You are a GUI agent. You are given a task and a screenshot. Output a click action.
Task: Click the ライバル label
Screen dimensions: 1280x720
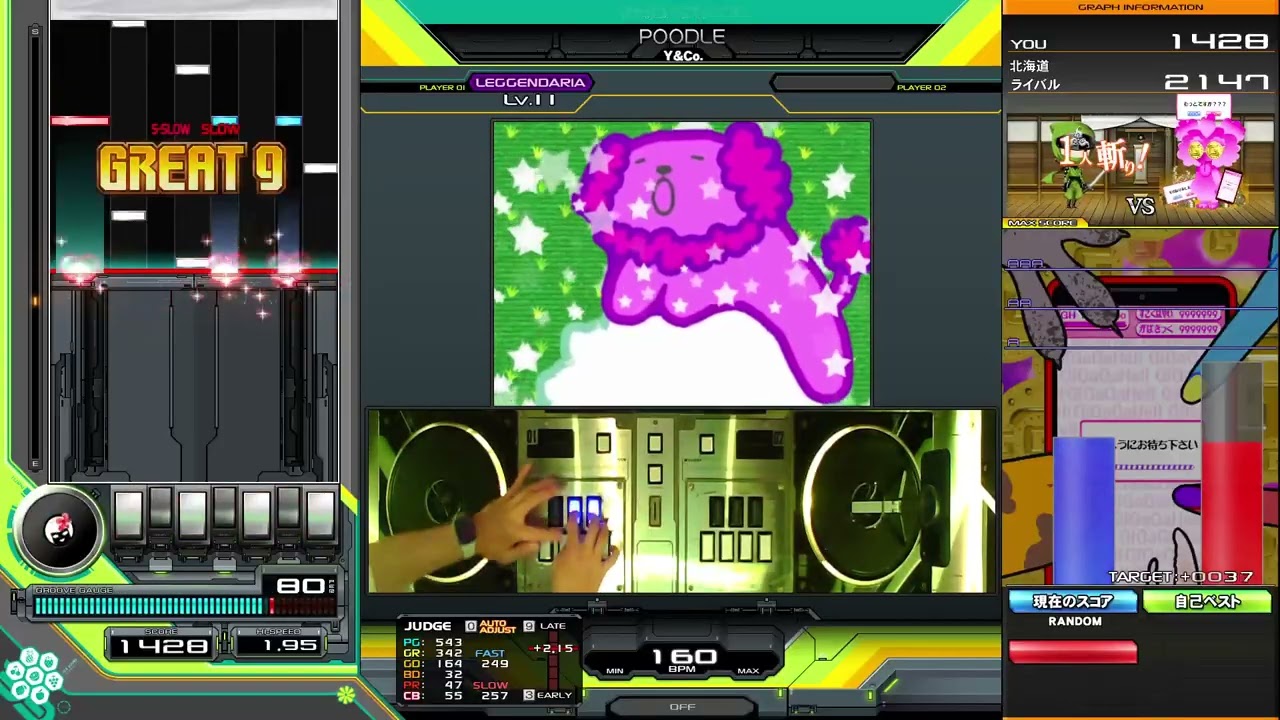1034,85
